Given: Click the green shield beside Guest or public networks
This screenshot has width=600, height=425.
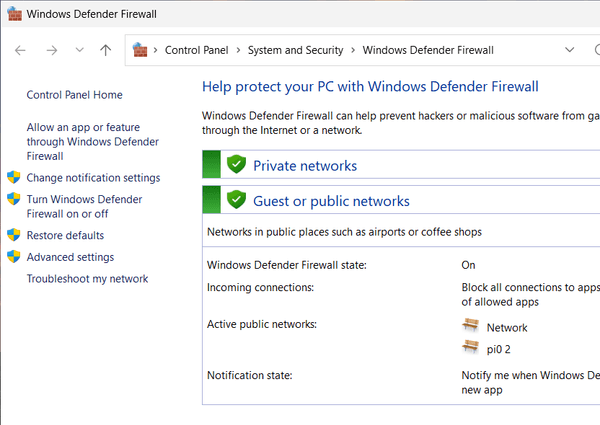Looking at the screenshot, I should click(236, 200).
